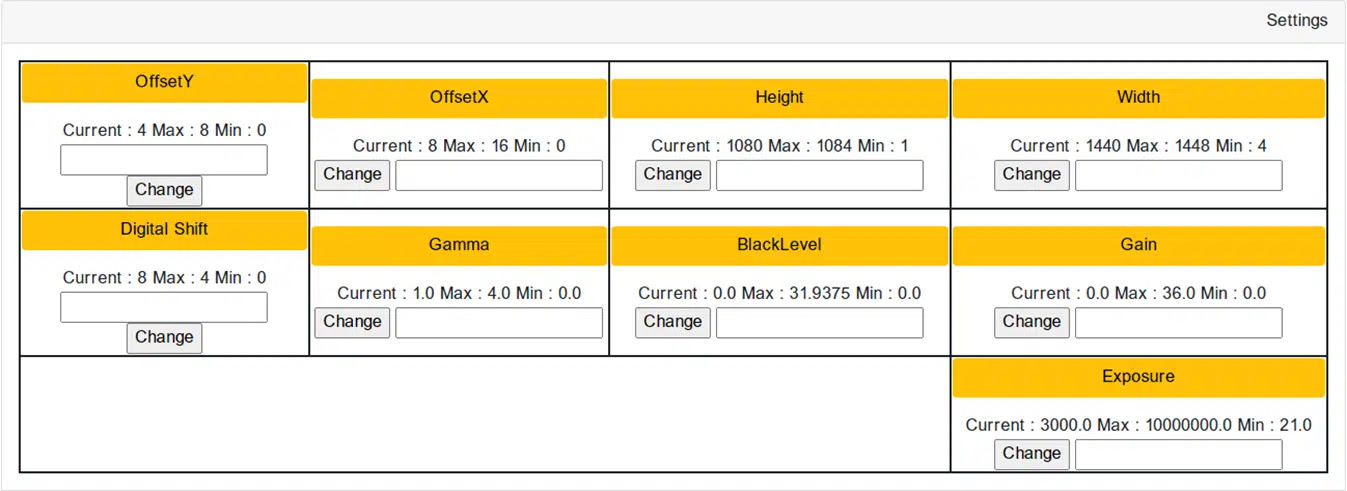
Task: Select the Gamma value input
Action: [x=499, y=322]
